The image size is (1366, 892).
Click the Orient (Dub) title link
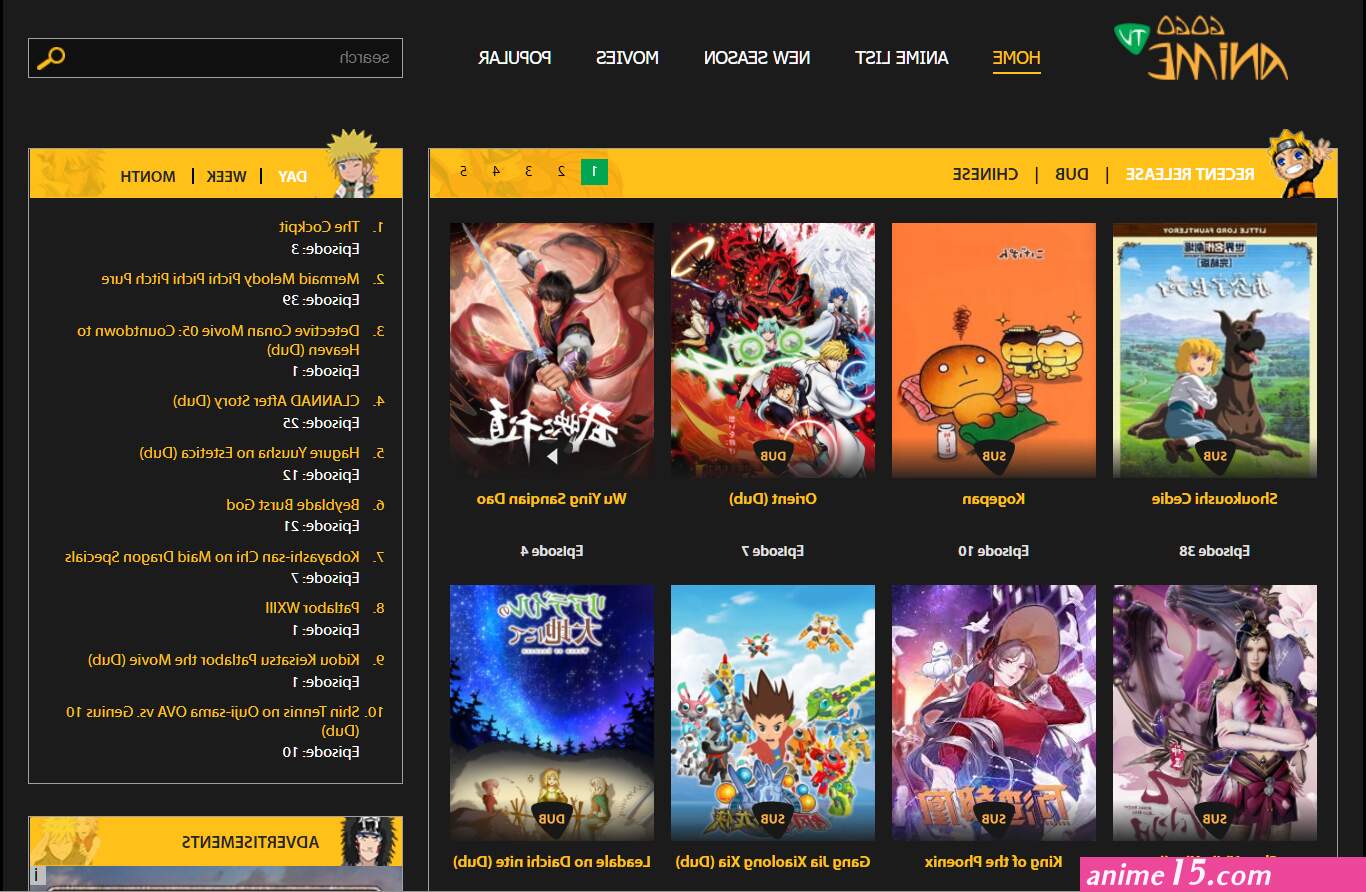773,498
